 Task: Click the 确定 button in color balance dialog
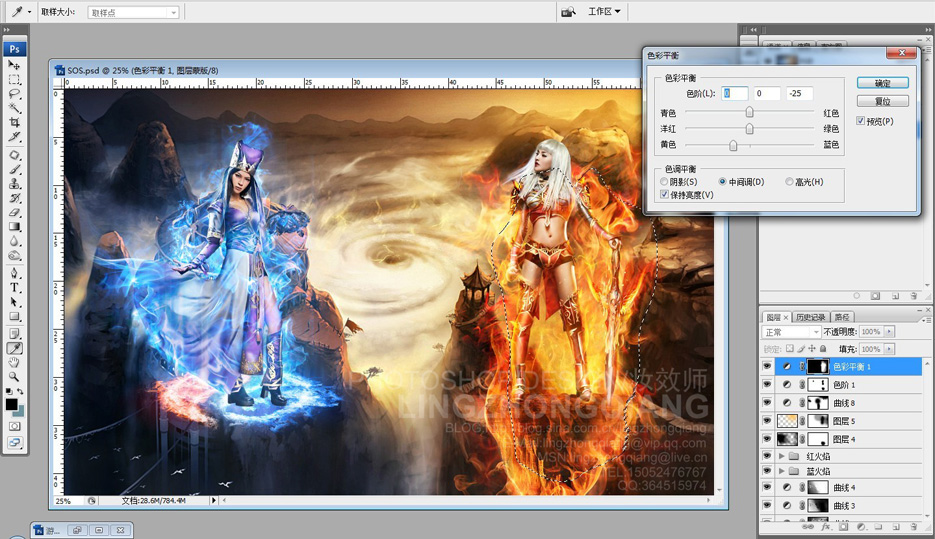[x=883, y=83]
